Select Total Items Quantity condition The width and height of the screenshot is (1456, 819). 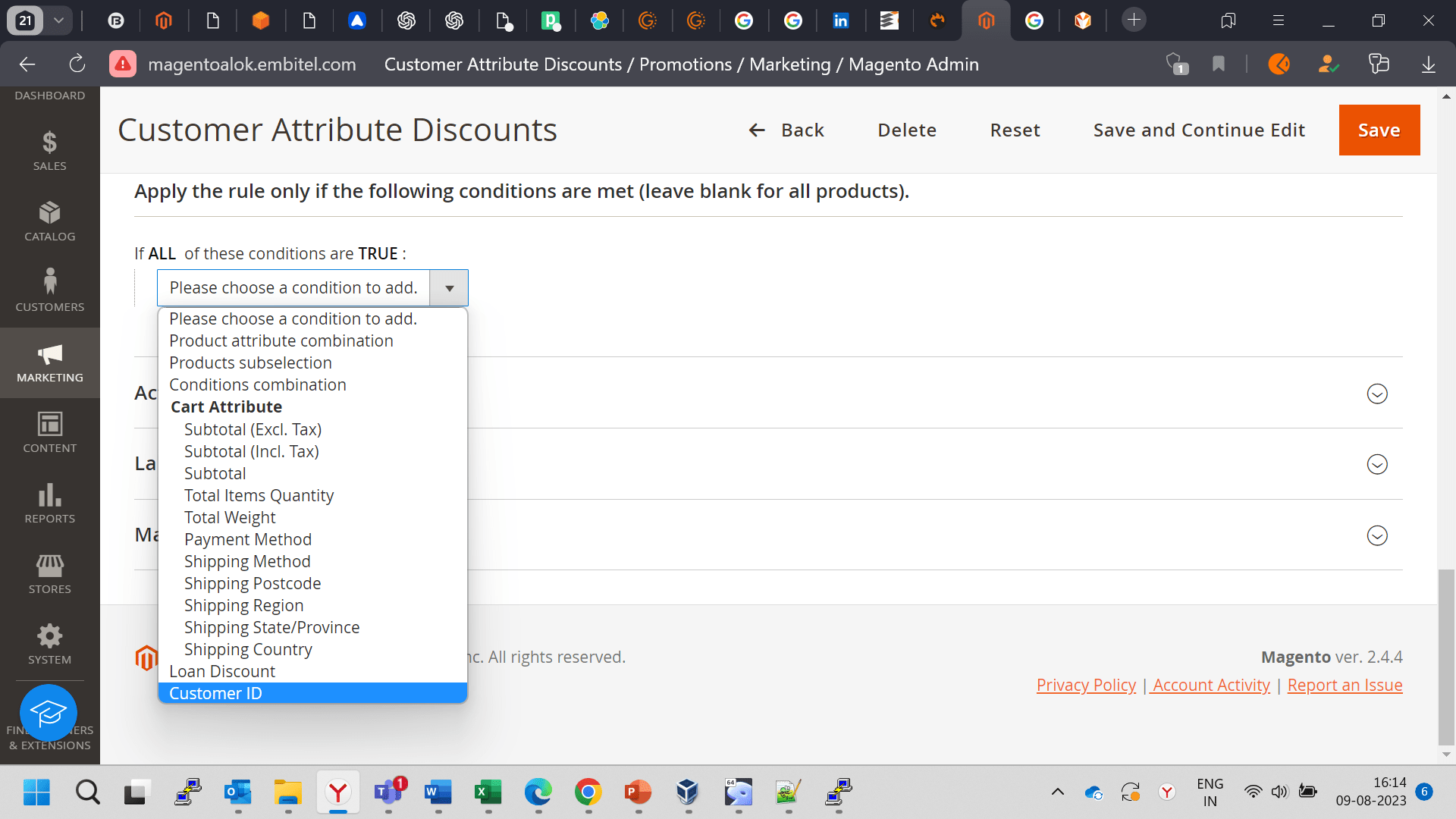pos(259,495)
